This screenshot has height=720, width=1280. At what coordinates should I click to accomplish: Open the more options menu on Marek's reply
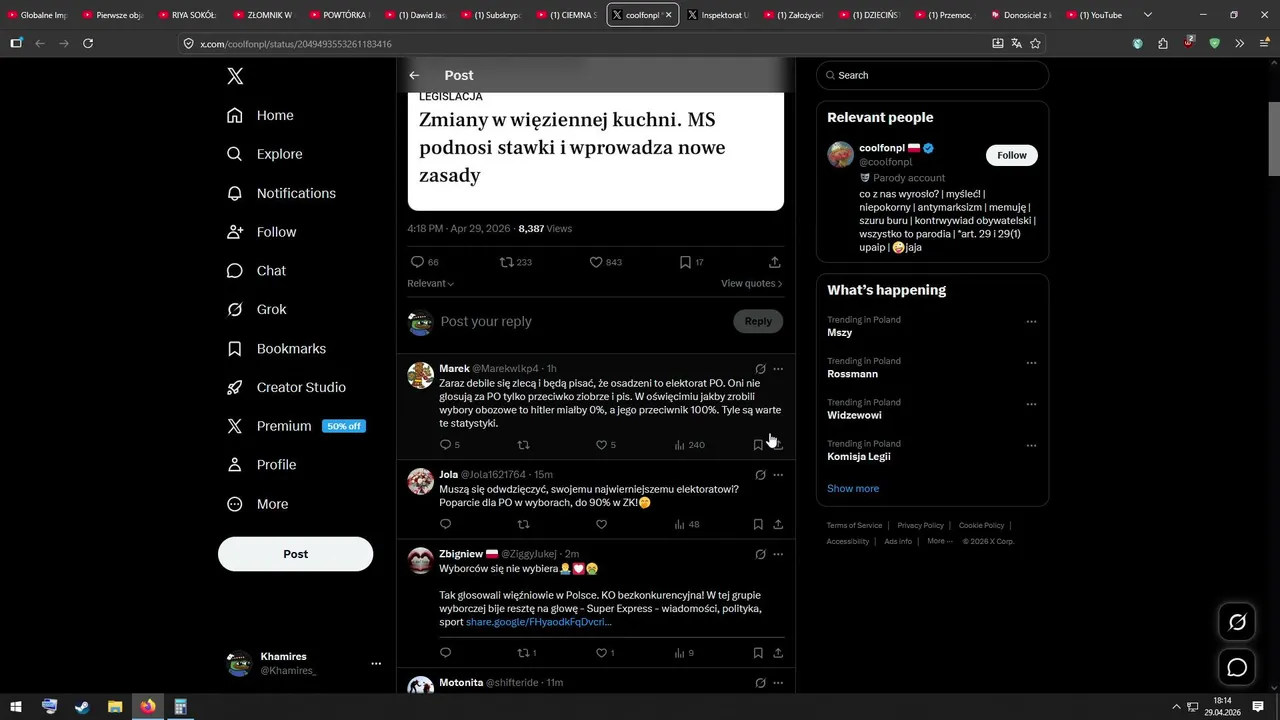tap(778, 369)
